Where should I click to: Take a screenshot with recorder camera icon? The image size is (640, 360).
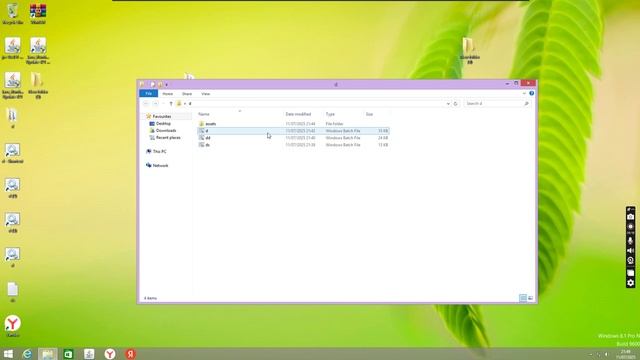tap(631, 217)
